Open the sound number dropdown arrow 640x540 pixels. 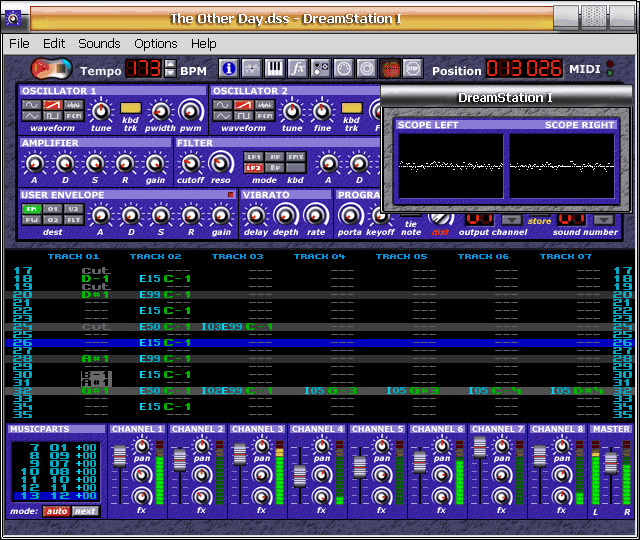point(604,220)
